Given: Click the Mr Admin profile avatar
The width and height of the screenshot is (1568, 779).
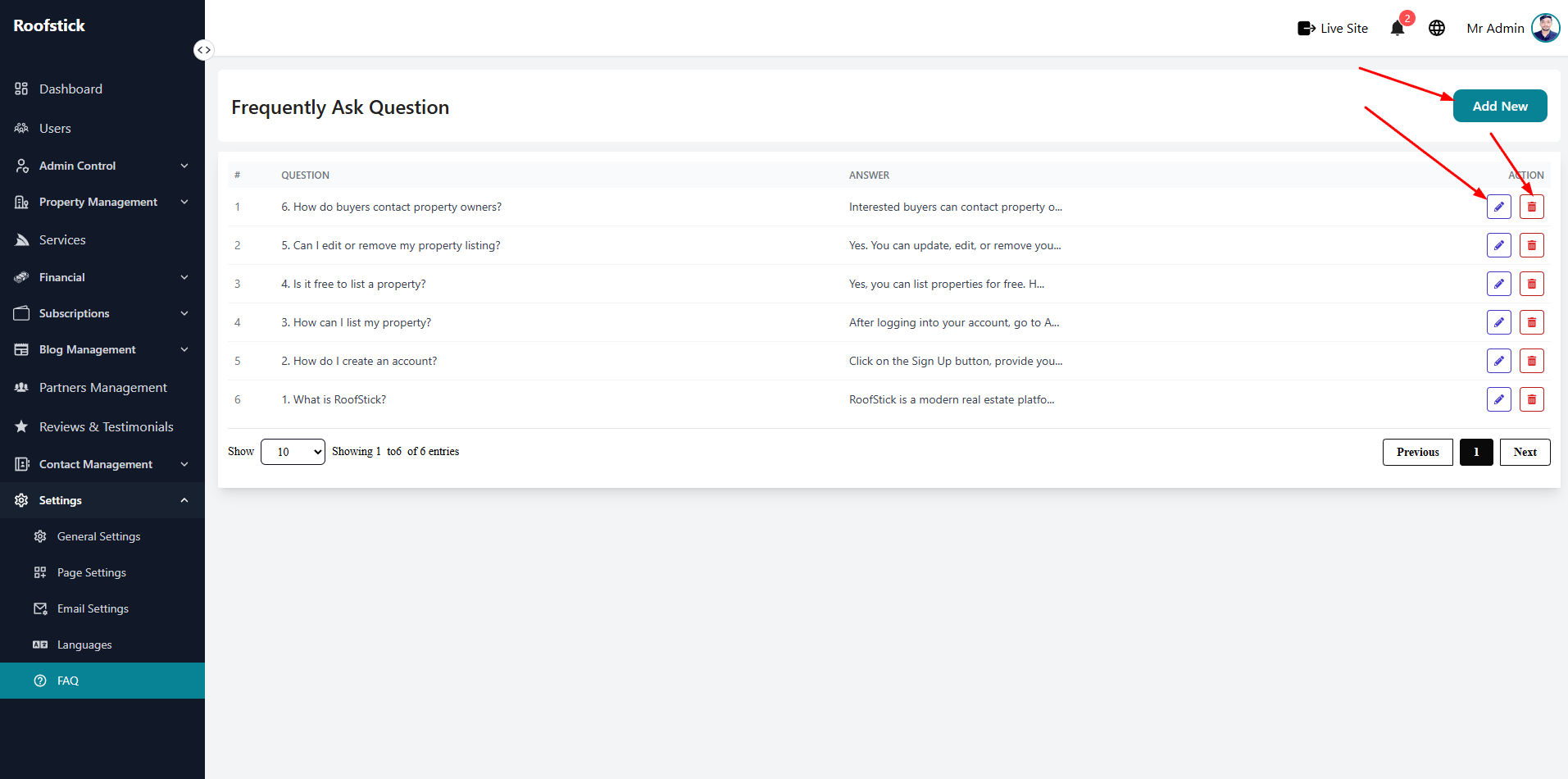Looking at the screenshot, I should 1545,28.
